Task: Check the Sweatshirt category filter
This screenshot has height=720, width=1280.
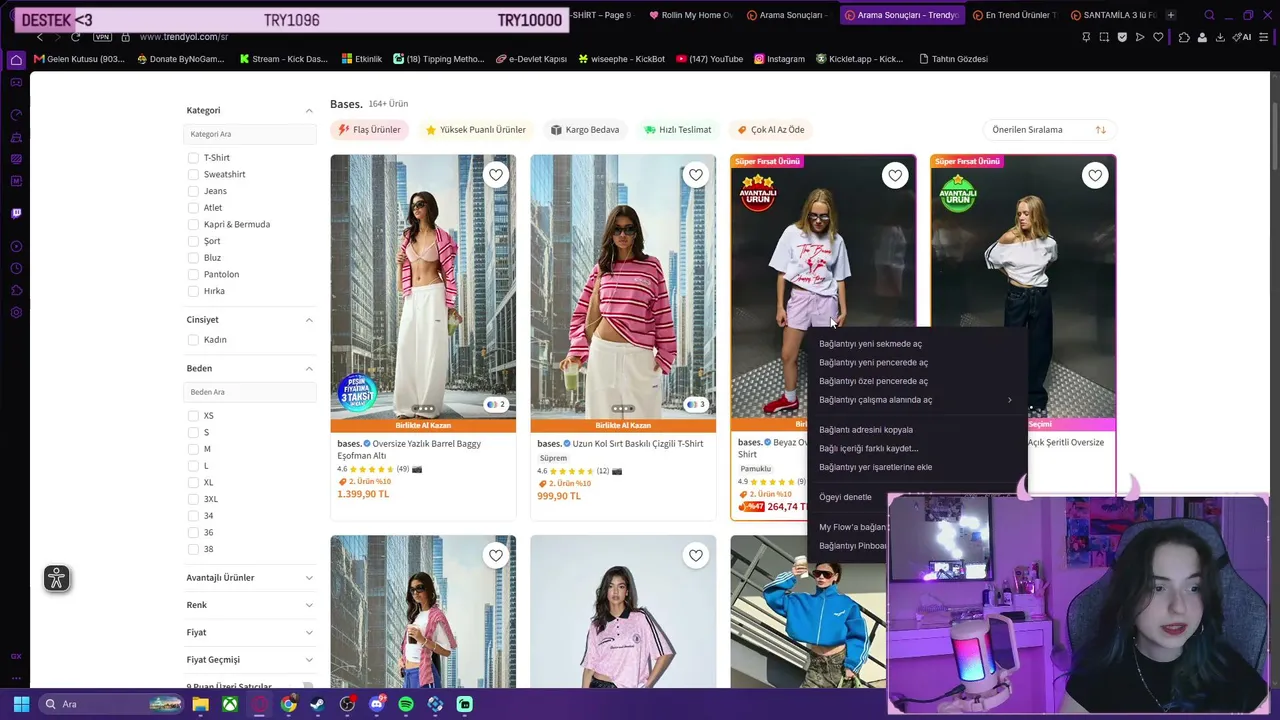Action: (x=193, y=174)
